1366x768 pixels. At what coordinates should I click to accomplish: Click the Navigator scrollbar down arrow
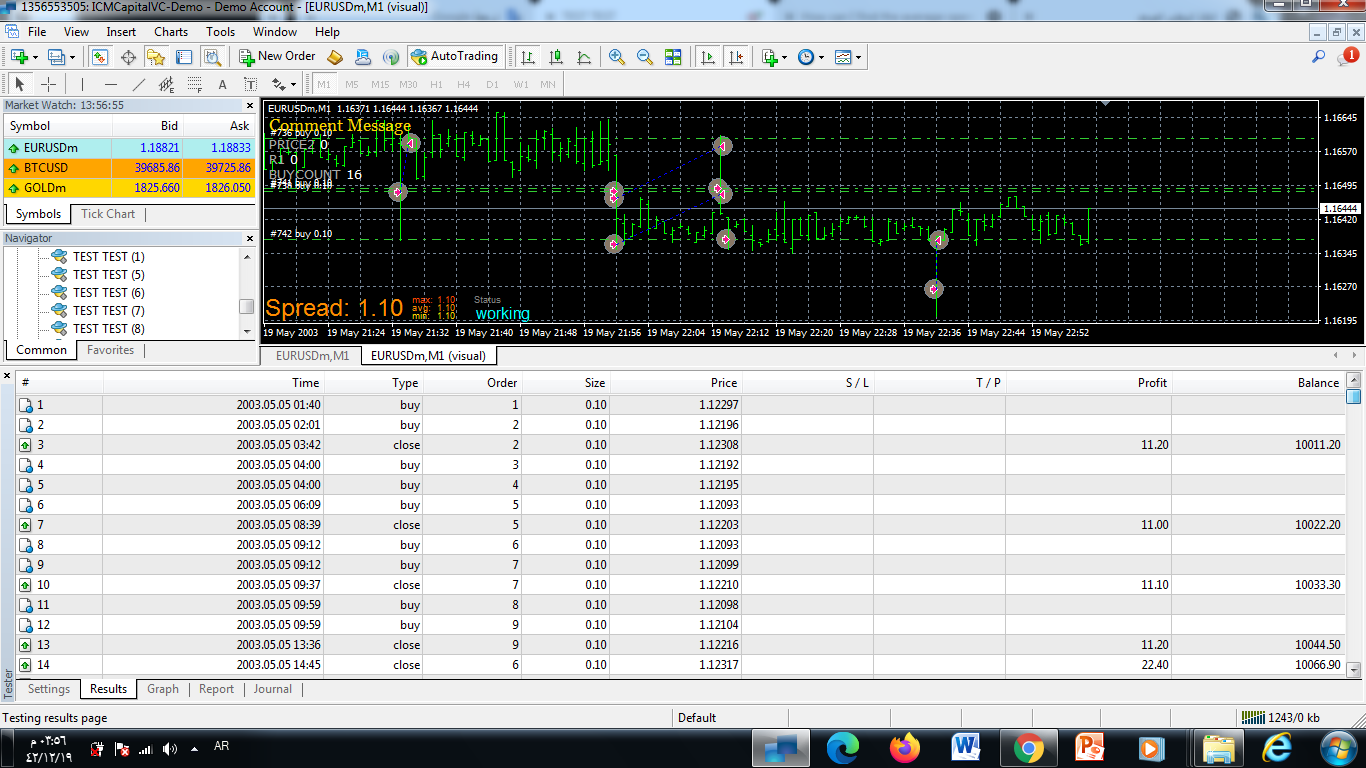click(247, 331)
